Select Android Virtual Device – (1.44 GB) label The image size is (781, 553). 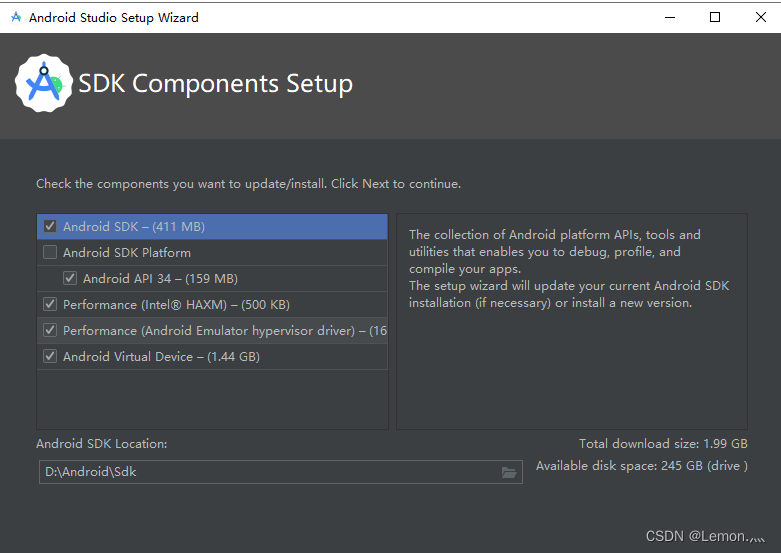161,357
